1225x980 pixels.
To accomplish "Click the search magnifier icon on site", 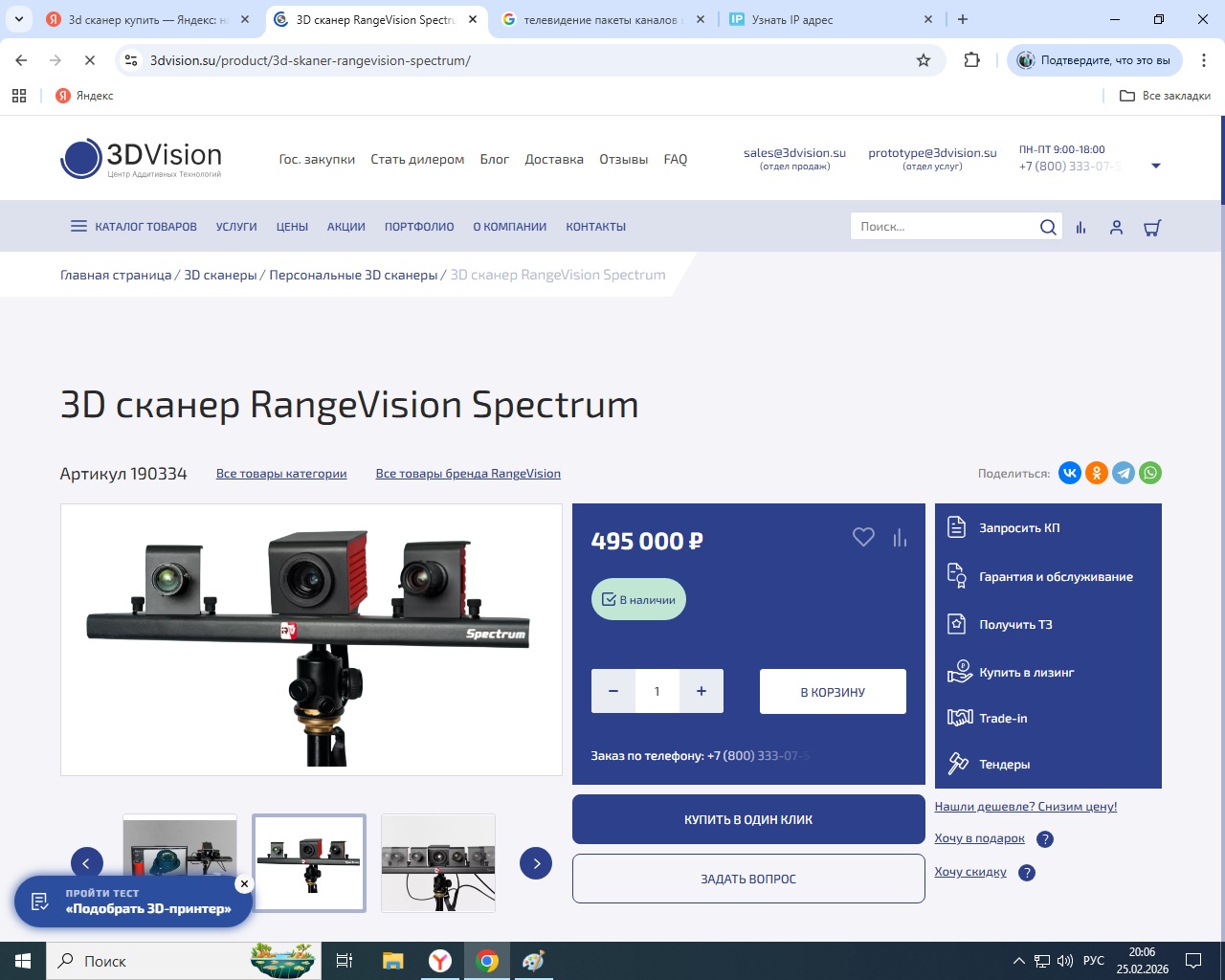I will [1048, 227].
